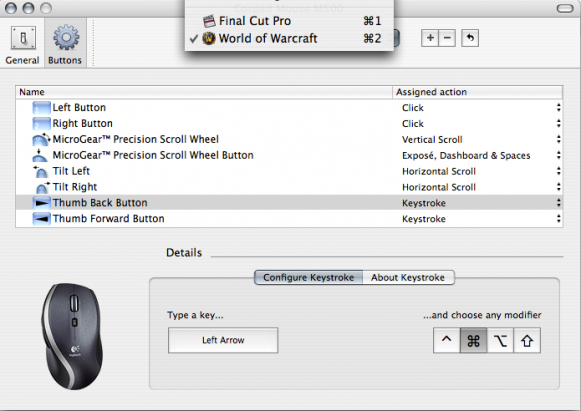This screenshot has height=411, width=581.
Task: Open the General preferences pane
Action: click(22, 44)
